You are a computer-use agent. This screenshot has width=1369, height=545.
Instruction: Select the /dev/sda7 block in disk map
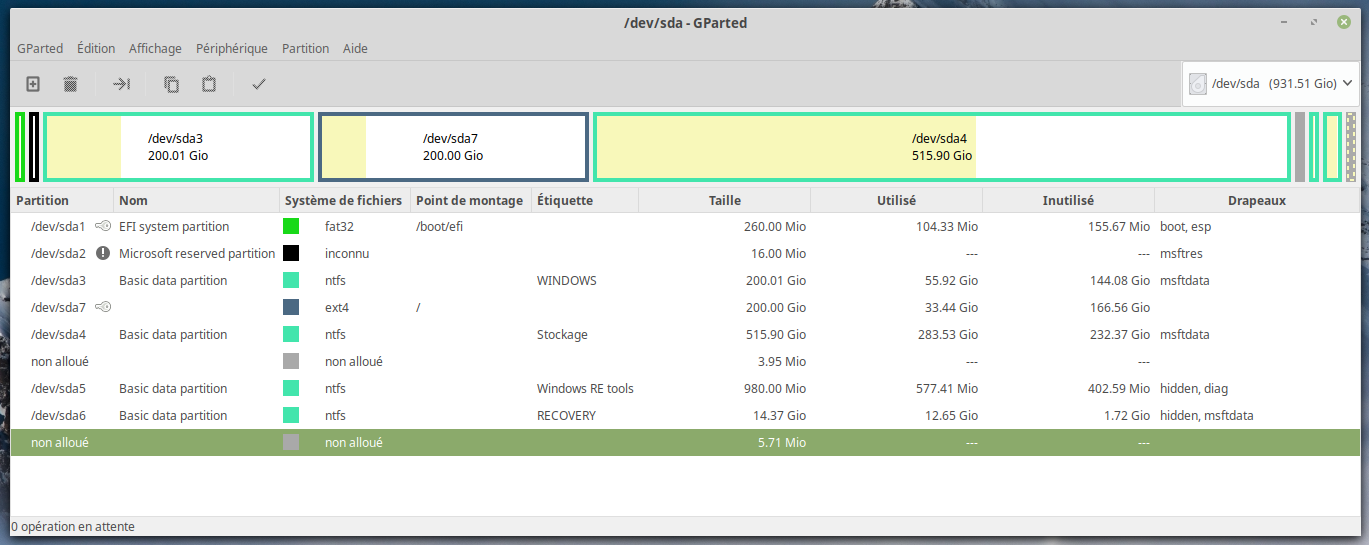[453, 147]
